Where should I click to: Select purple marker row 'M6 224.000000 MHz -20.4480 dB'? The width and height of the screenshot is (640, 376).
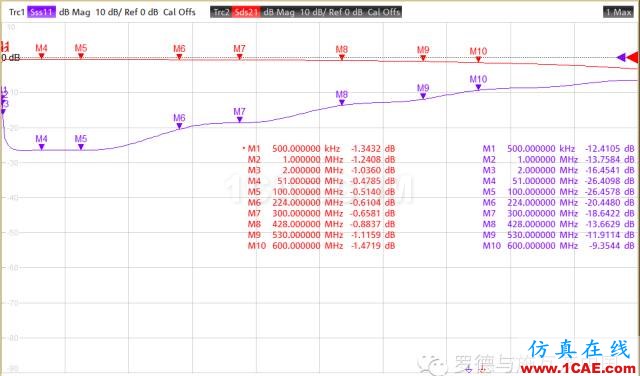click(558, 202)
